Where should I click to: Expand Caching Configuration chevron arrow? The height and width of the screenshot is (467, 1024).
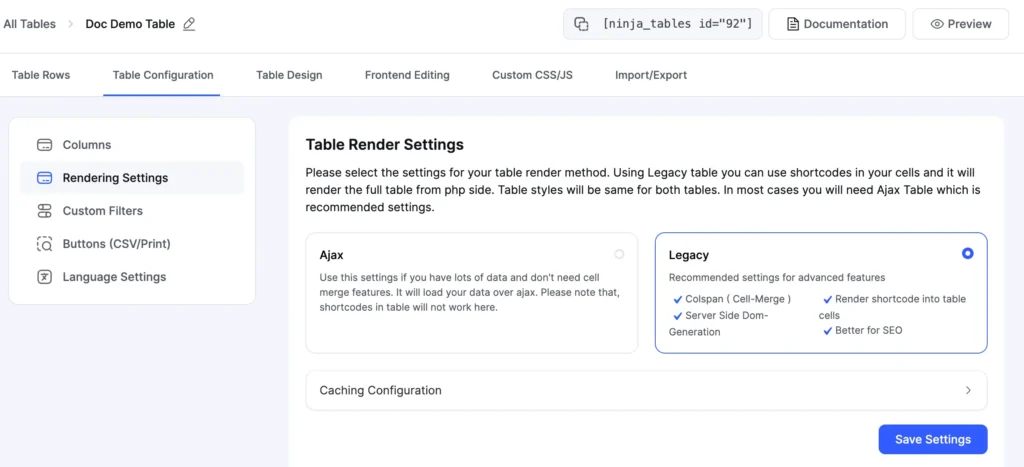pos(968,391)
